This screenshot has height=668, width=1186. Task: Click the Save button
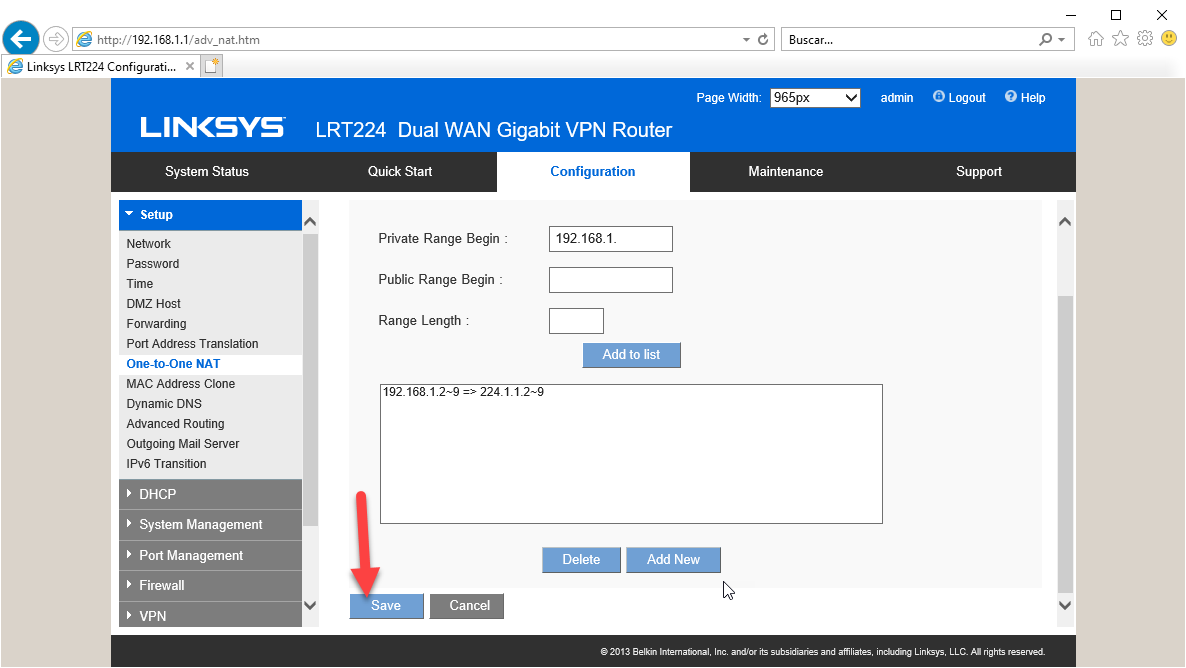coord(386,606)
